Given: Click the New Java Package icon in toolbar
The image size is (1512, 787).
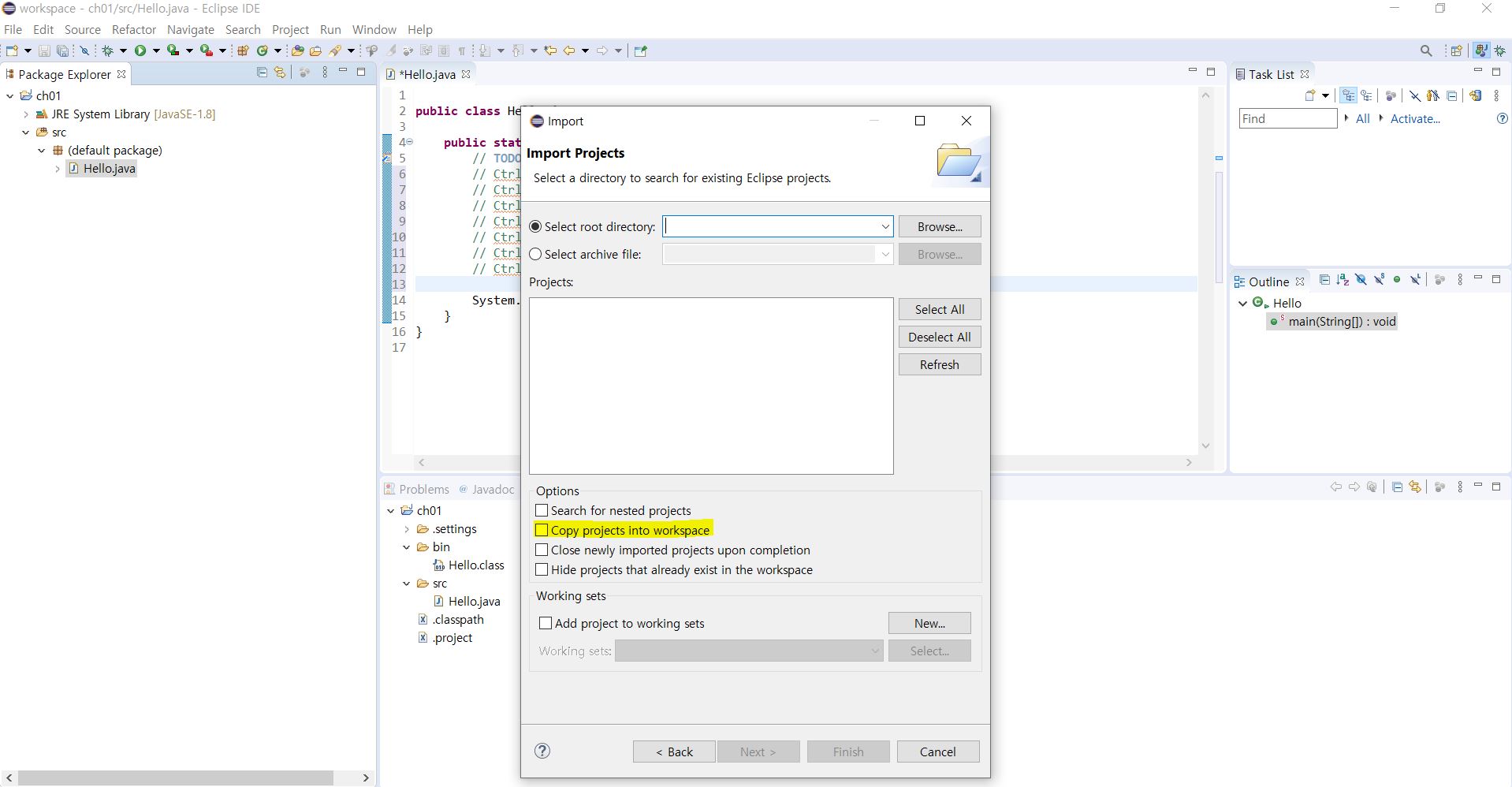Looking at the screenshot, I should [243, 50].
